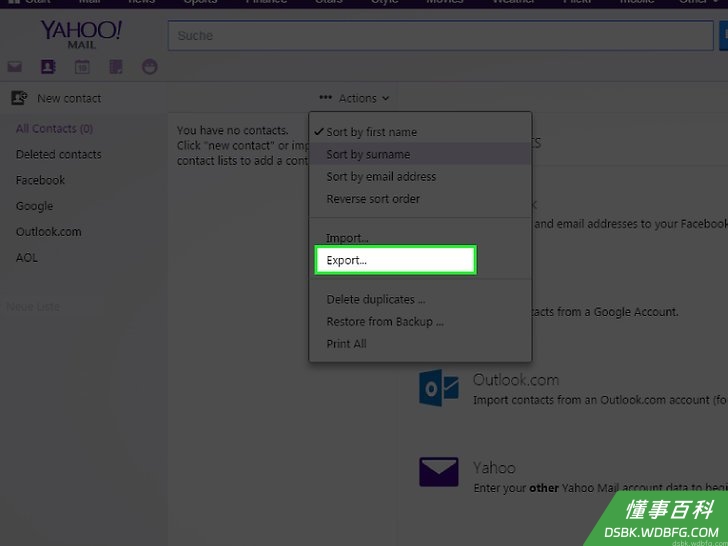This screenshot has width=728, height=546.
Task: Open the All Contacts (0) list
Action: click(x=54, y=129)
